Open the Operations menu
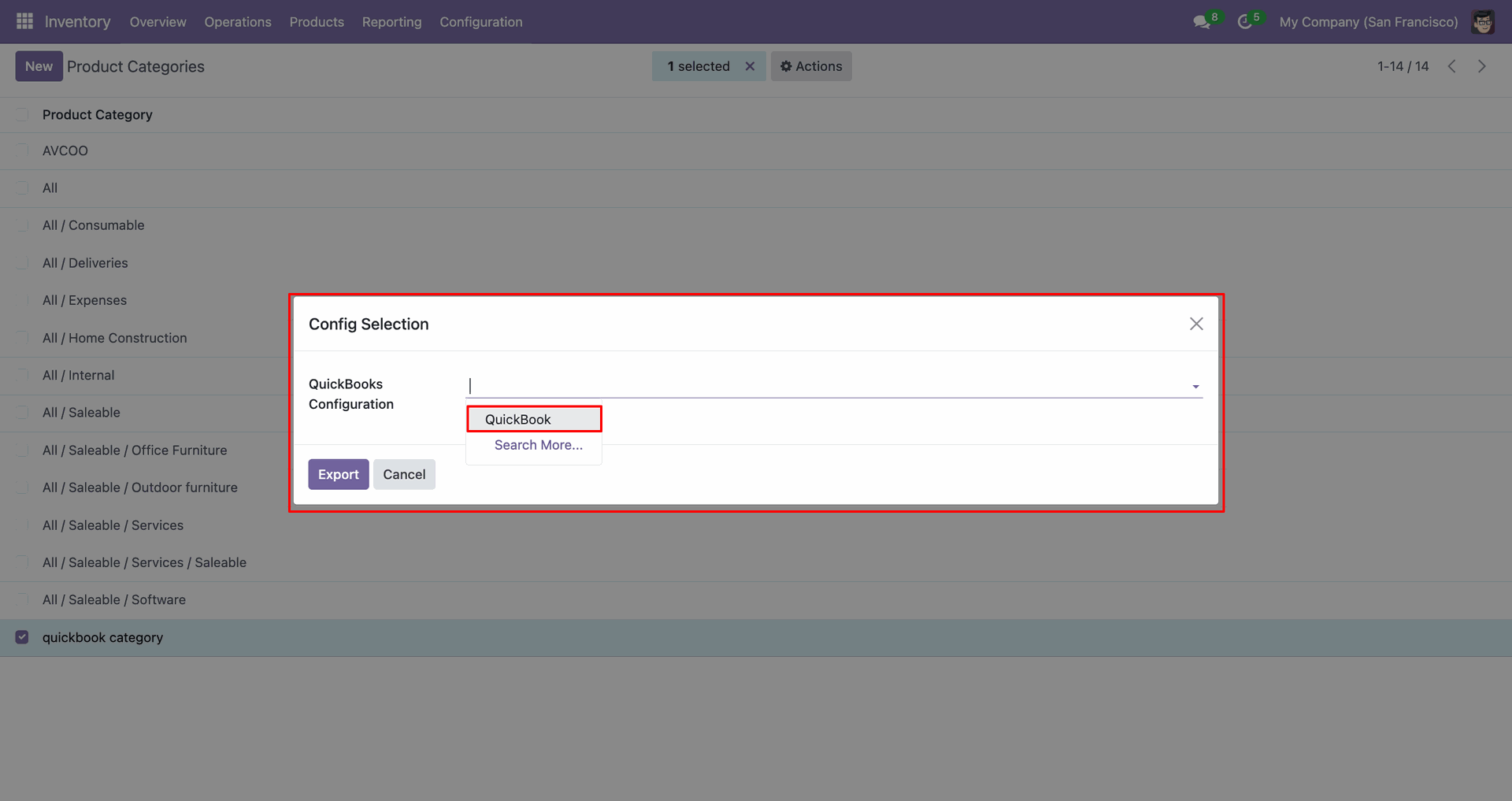 (238, 22)
